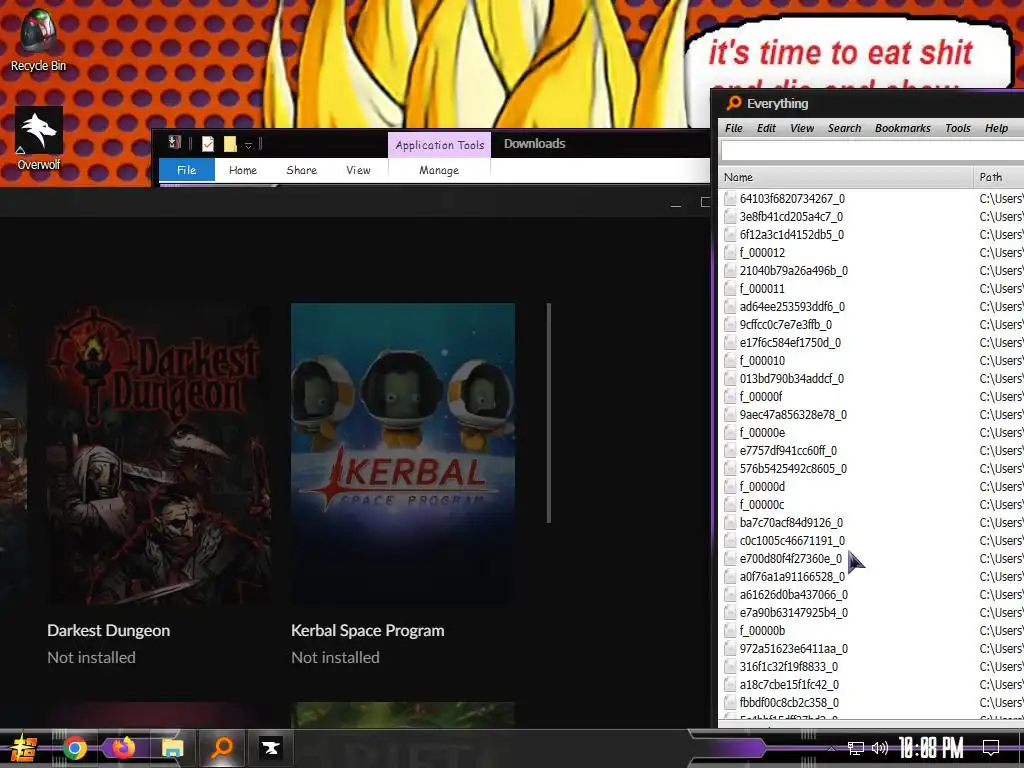Open the Manage ribbon tab
1024x768 pixels.
pos(439,170)
